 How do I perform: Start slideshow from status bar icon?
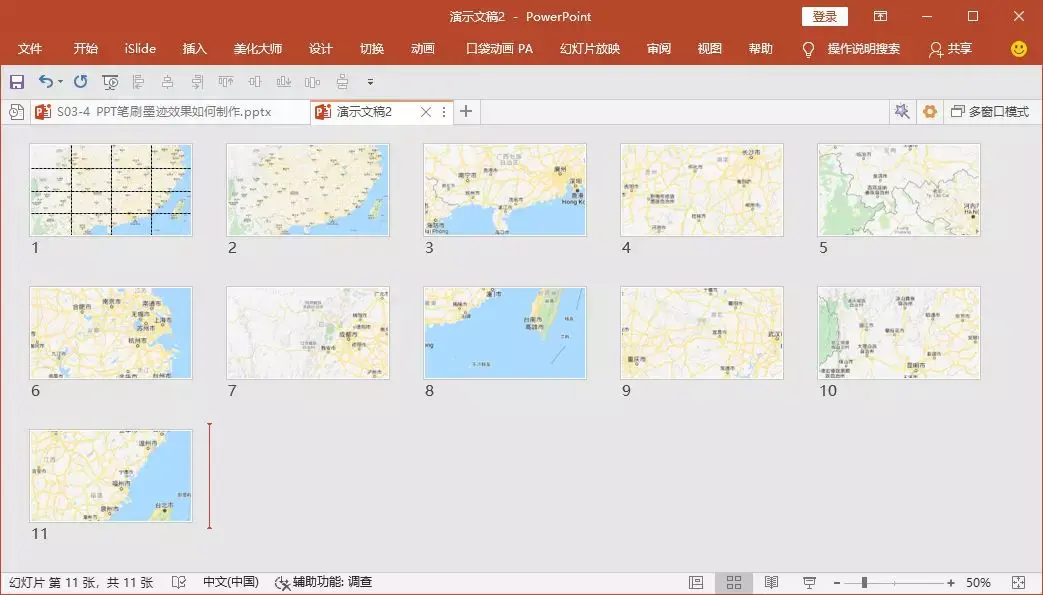point(810,583)
